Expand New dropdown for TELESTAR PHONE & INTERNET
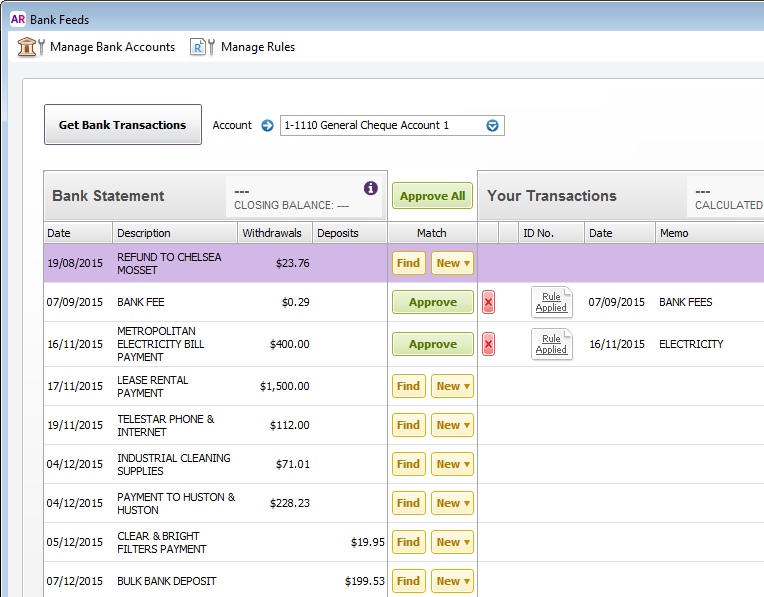764x597 pixels. click(453, 425)
